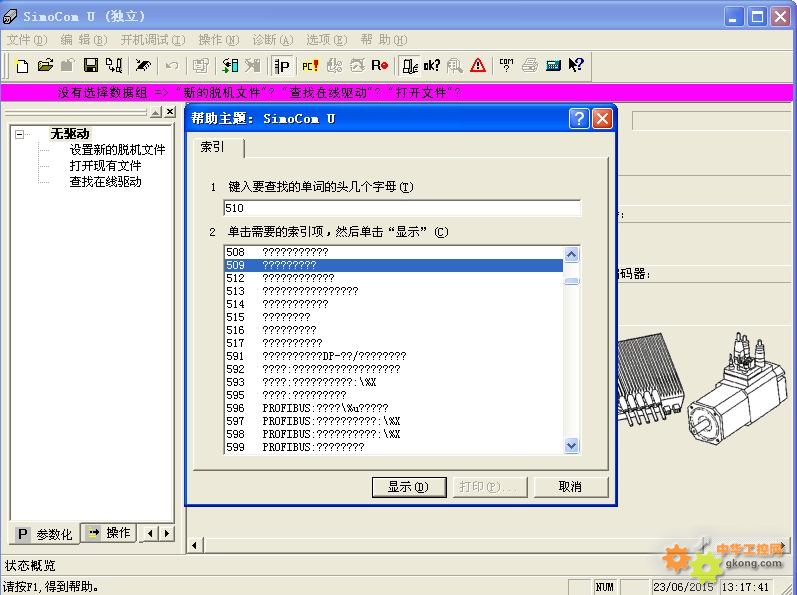797x595 pixels.
Task: Click the 13:17:41 time in status bar
Action: click(x=745, y=587)
